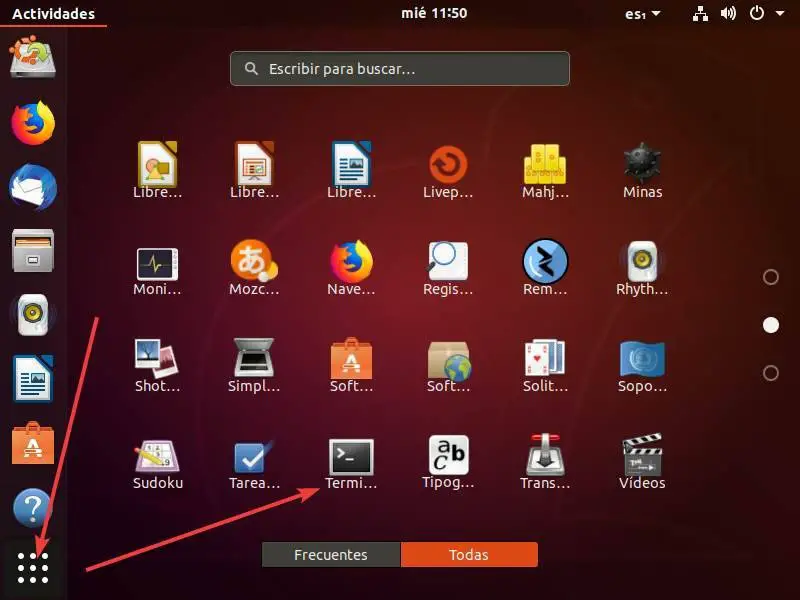This screenshot has width=800, height=600.
Task: Open LibreOffice Writer from the dock
Action: (x=33, y=379)
